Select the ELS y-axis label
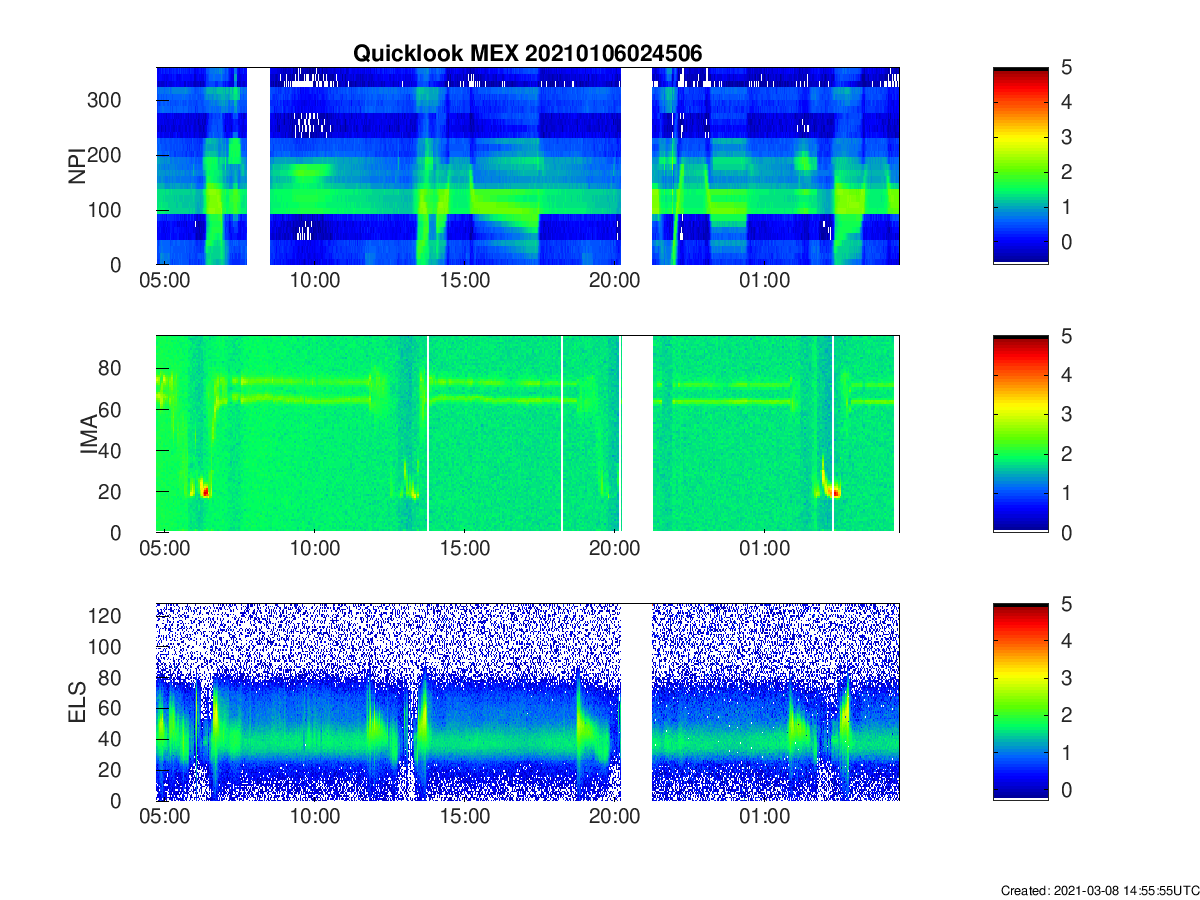 (76, 702)
